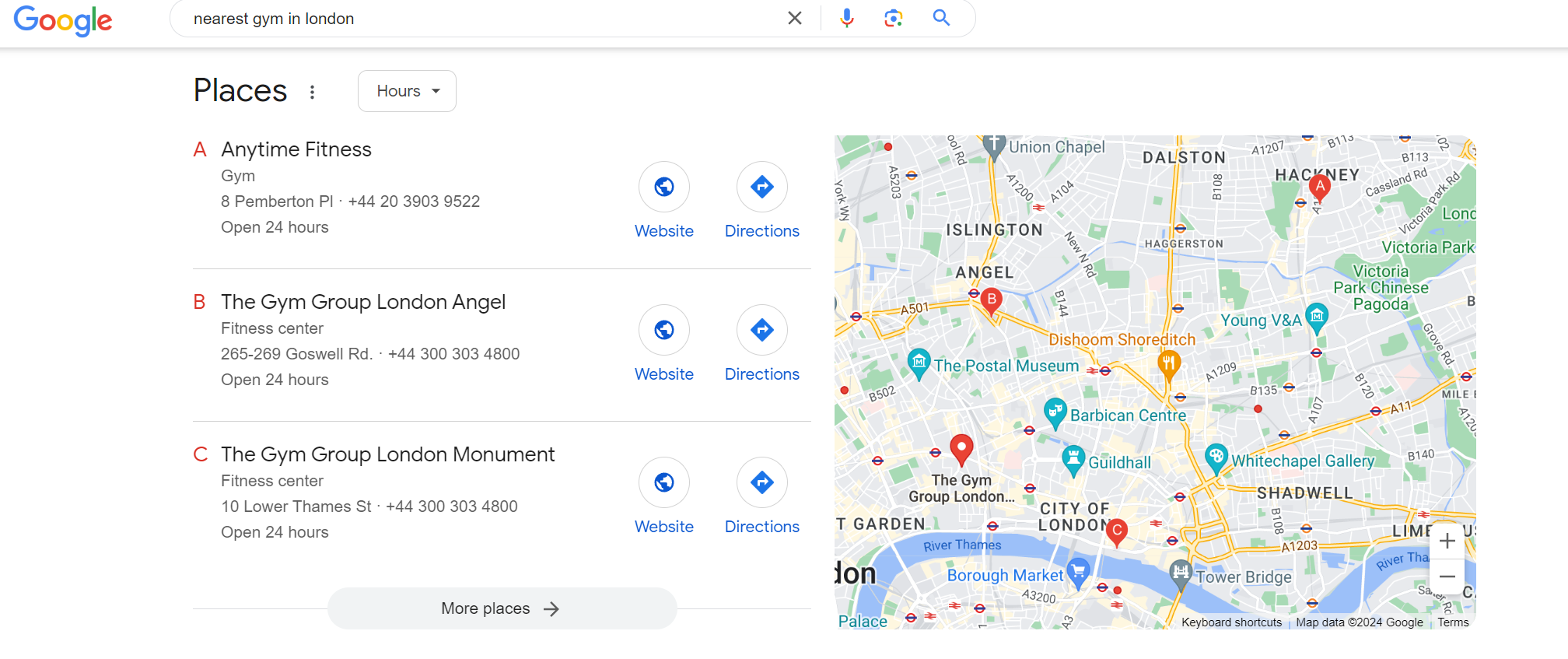
Task: Zoom out on the map
Action: pyautogui.click(x=1447, y=577)
